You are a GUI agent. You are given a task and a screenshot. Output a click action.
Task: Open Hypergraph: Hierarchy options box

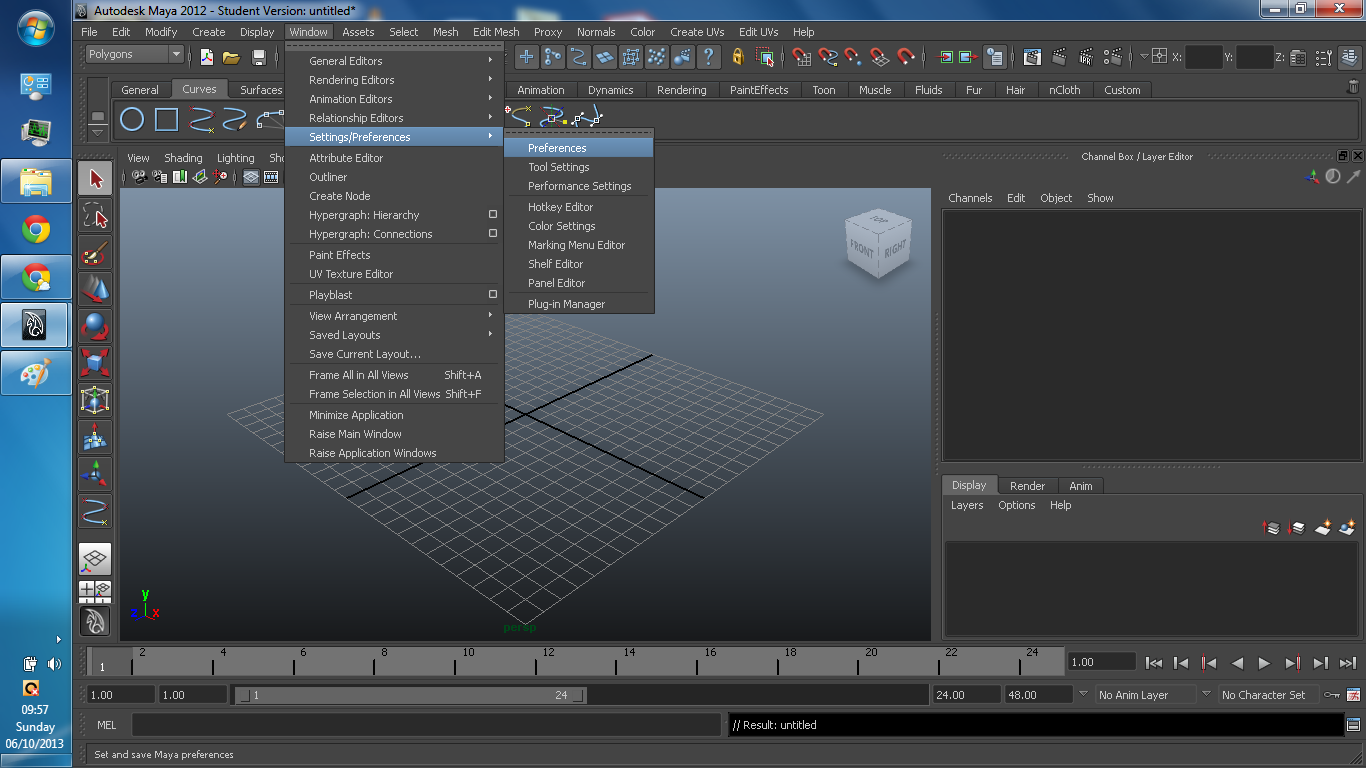492,215
